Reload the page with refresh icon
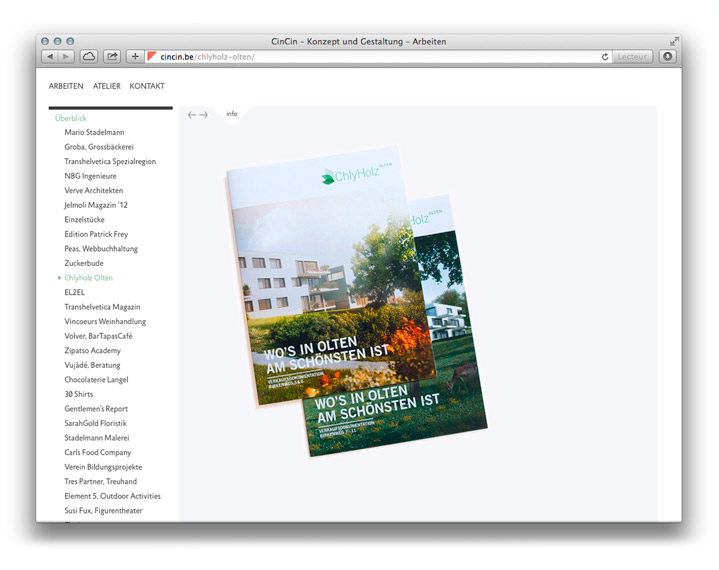The image size is (719, 570). [x=605, y=57]
